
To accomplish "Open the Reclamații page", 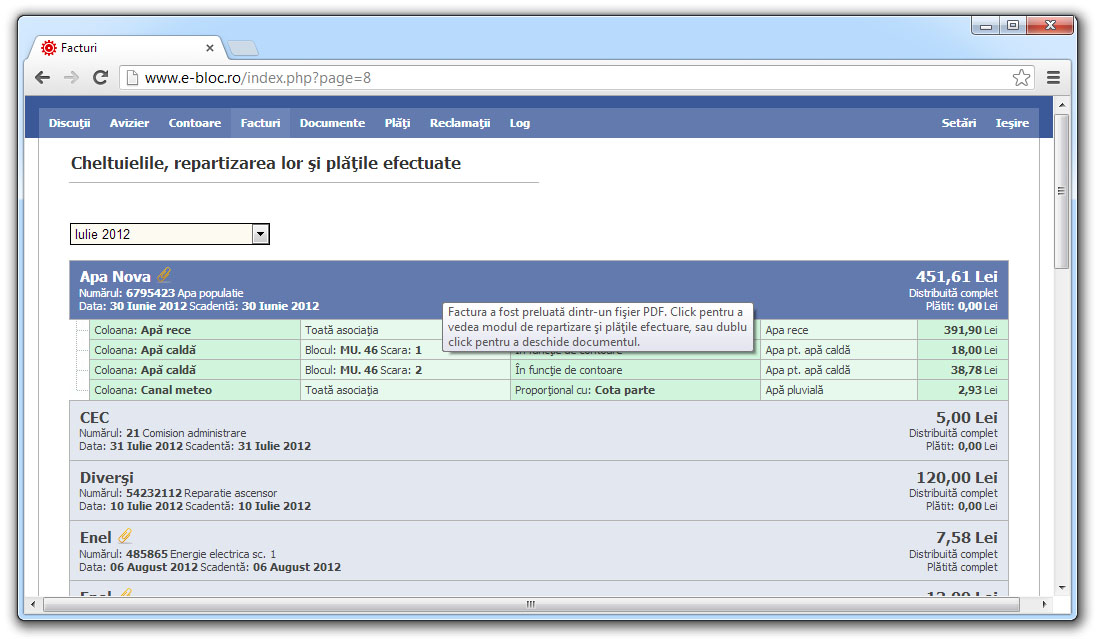I will (x=460, y=123).
